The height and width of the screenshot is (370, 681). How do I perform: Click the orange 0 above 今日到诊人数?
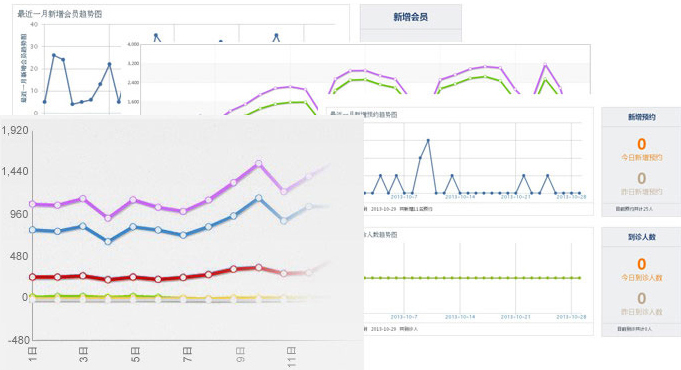641,264
